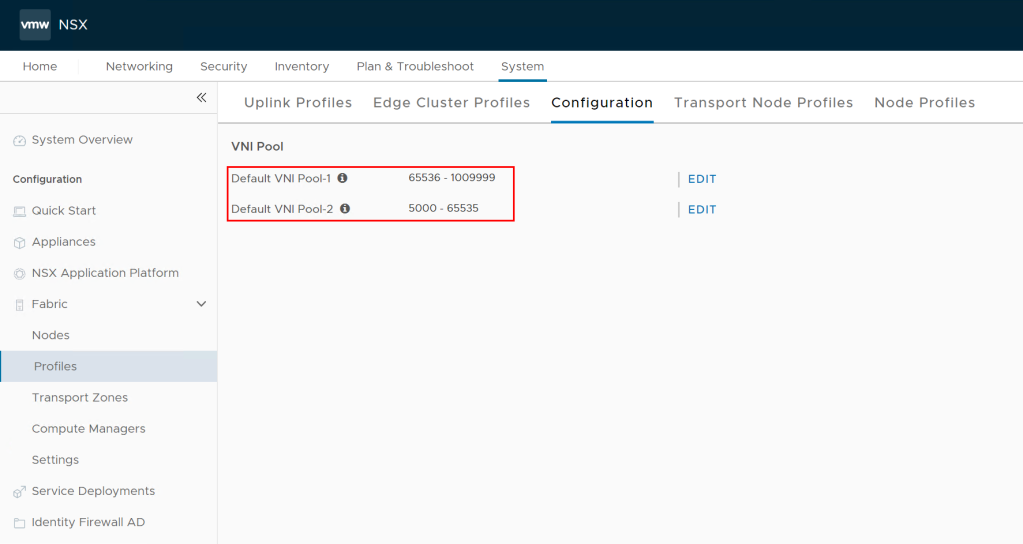Switch to the Transport Node Profiles tab
The height and width of the screenshot is (544, 1023).
click(x=763, y=103)
